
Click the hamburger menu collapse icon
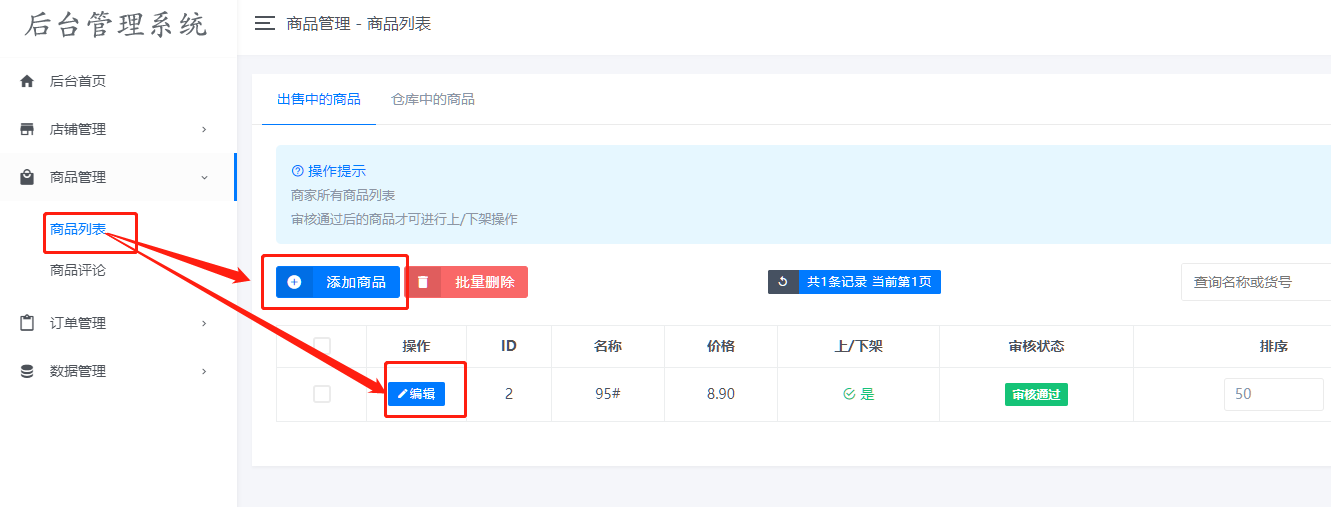(x=265, y=23)
